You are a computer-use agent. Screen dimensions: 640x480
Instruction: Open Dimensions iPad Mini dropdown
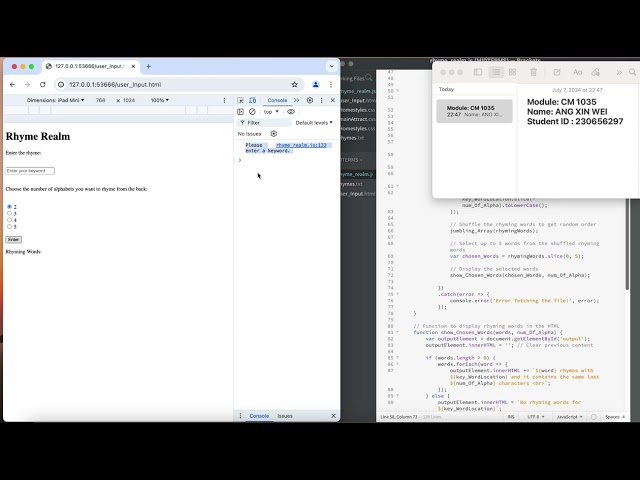[x=56, y=100]
